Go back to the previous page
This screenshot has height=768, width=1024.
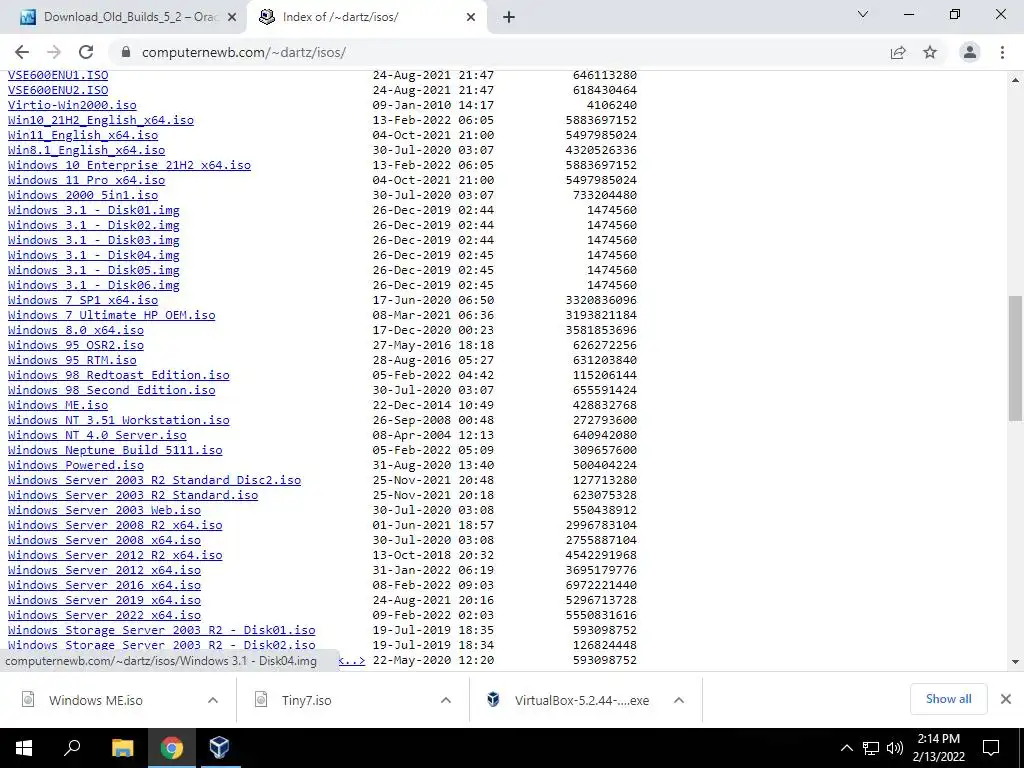(x=22, y=52)
